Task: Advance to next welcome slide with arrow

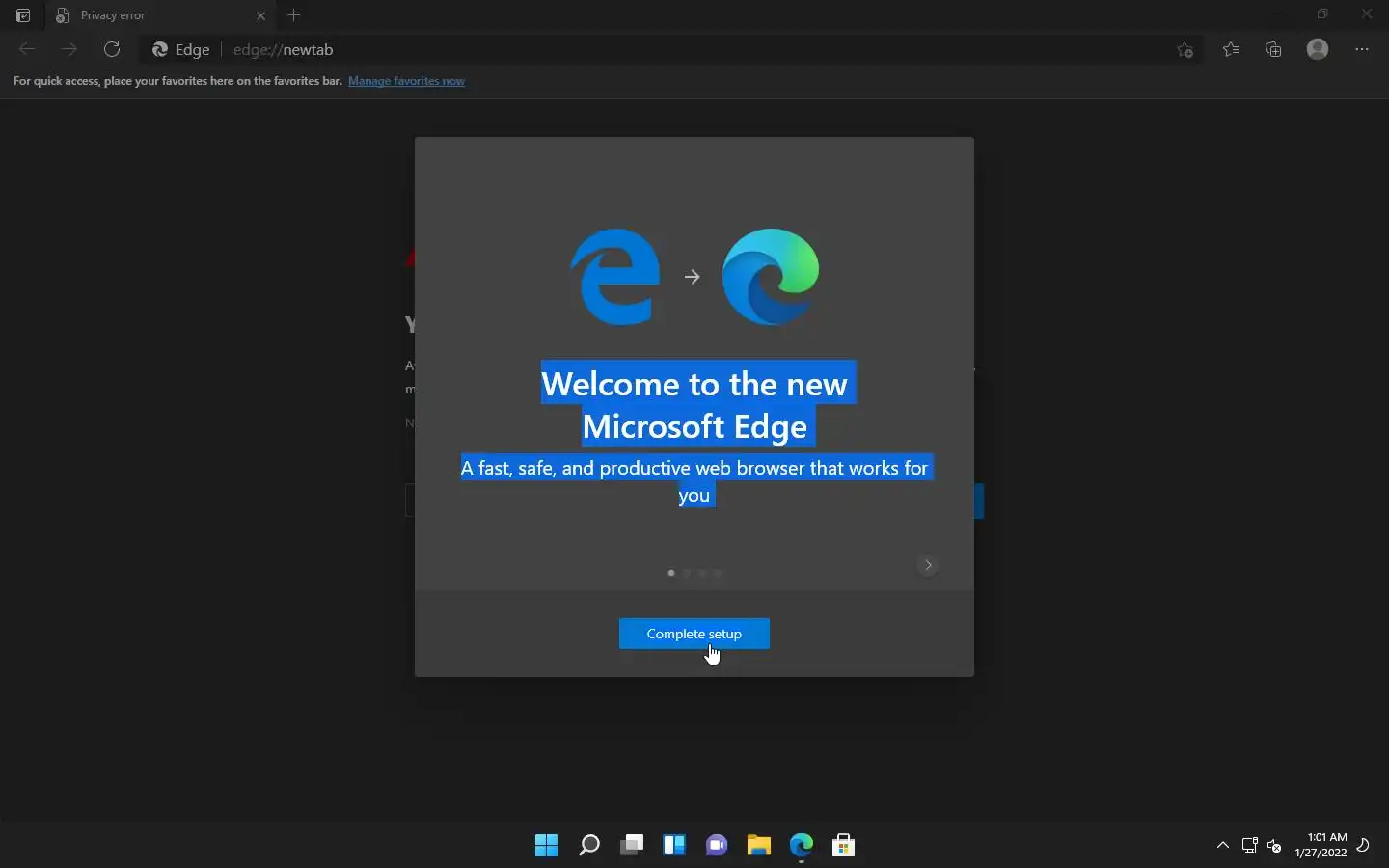Action: pos(928,565)
